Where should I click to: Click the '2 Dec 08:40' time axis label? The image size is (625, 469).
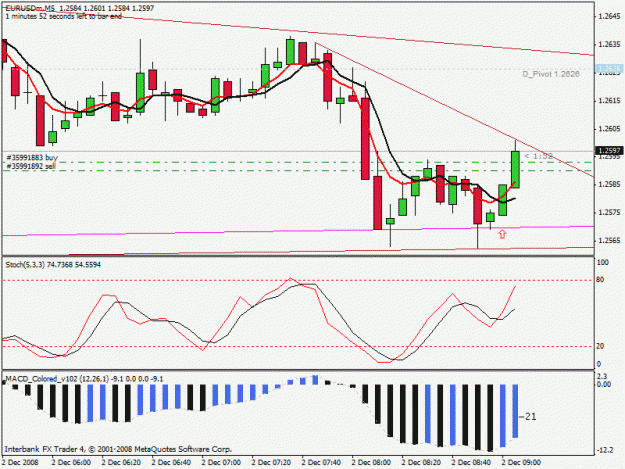pos(471,463)
